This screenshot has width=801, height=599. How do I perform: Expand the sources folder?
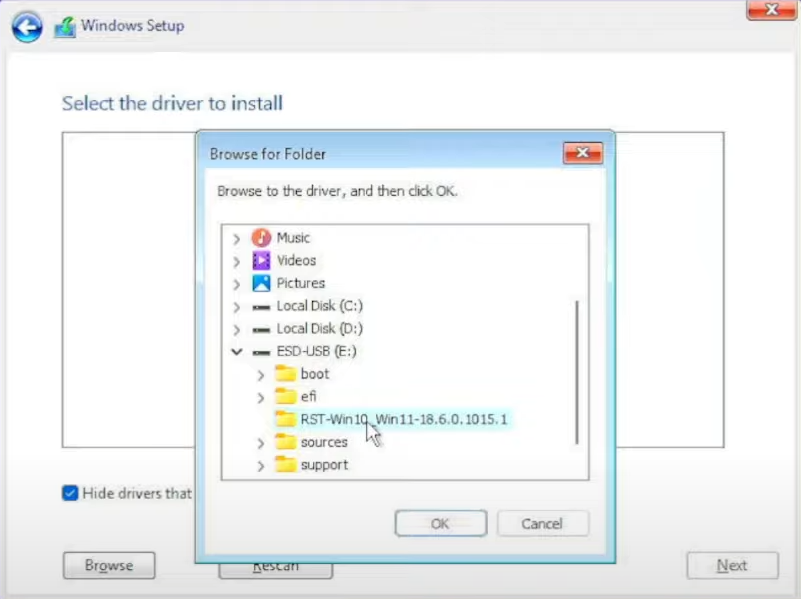[261, 443]
